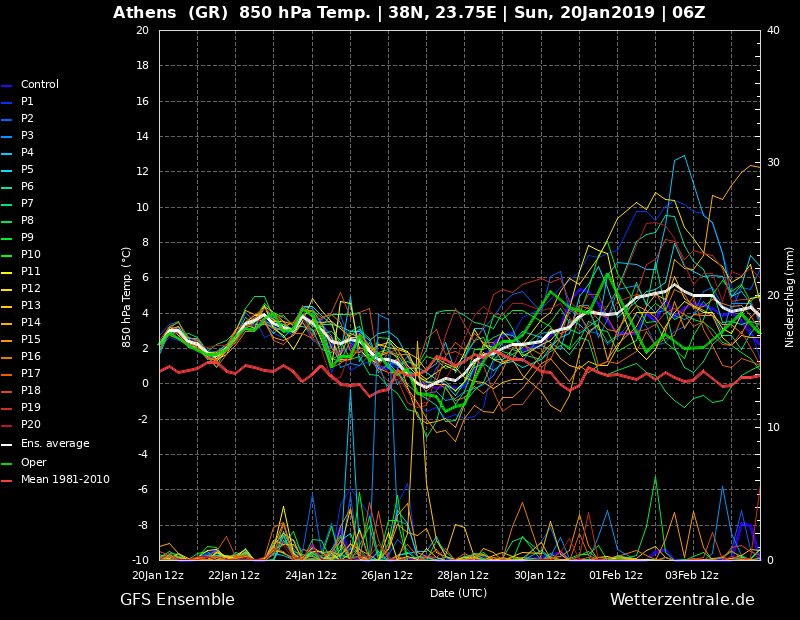The width and height of the screenshot is (800, 620).
Task: Select the P7 legend label
Action: [27, 203]
